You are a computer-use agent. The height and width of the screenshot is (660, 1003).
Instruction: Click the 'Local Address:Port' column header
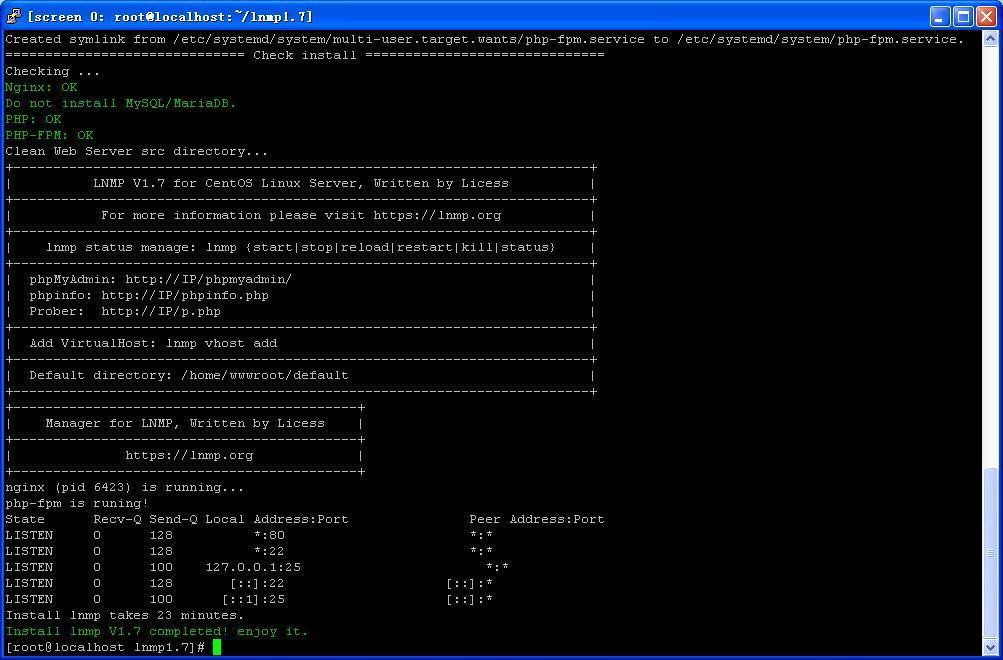(x=277, y=519)
